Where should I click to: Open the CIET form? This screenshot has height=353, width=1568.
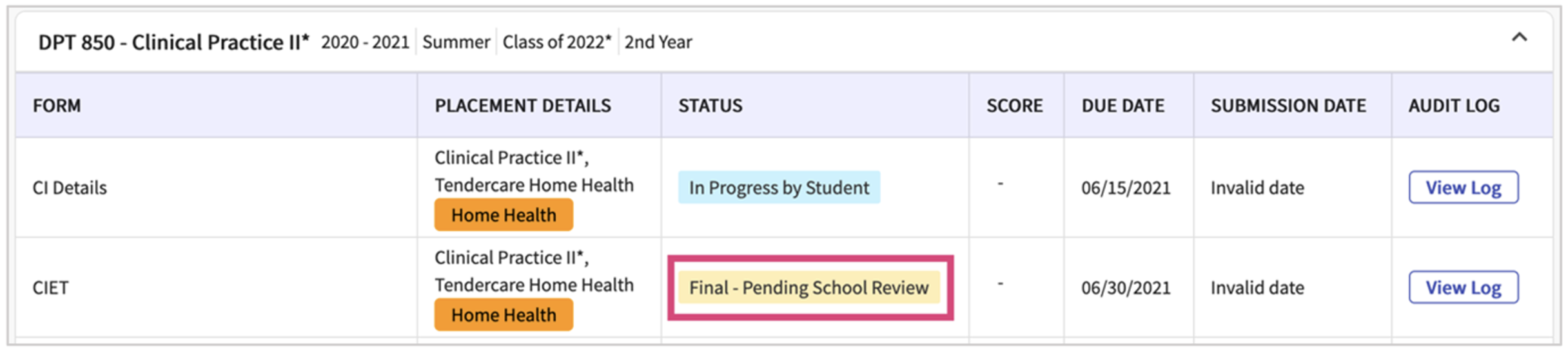point(50,287)
